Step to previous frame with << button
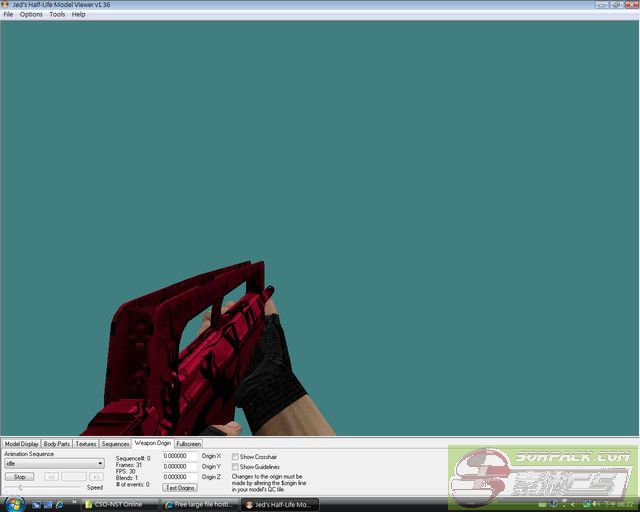 click(51, 477)
